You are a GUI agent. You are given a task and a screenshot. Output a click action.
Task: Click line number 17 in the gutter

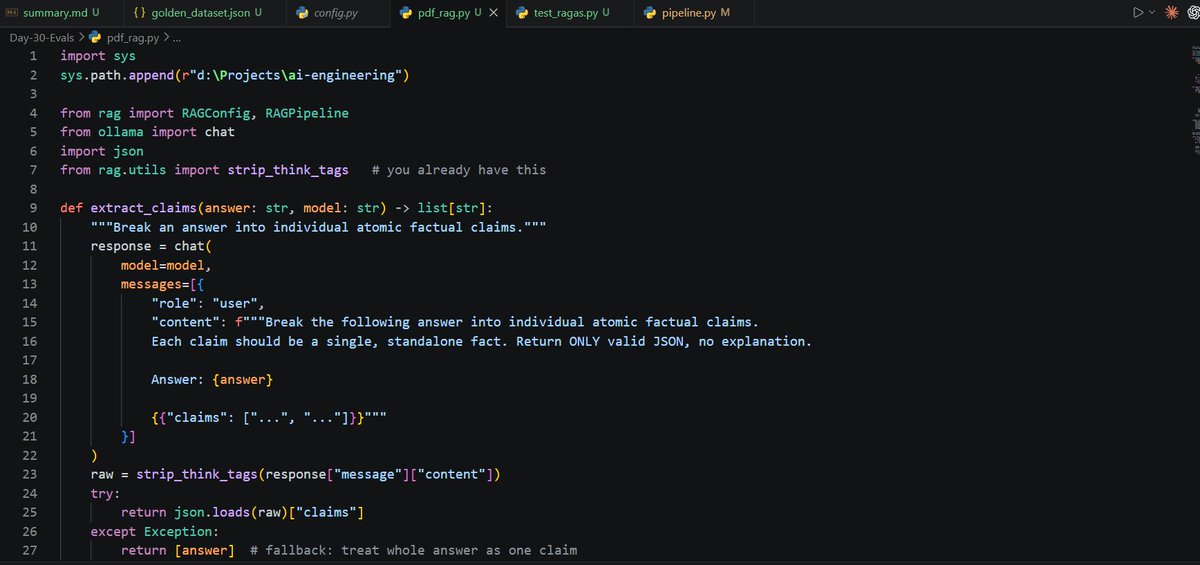pos(30,360)
